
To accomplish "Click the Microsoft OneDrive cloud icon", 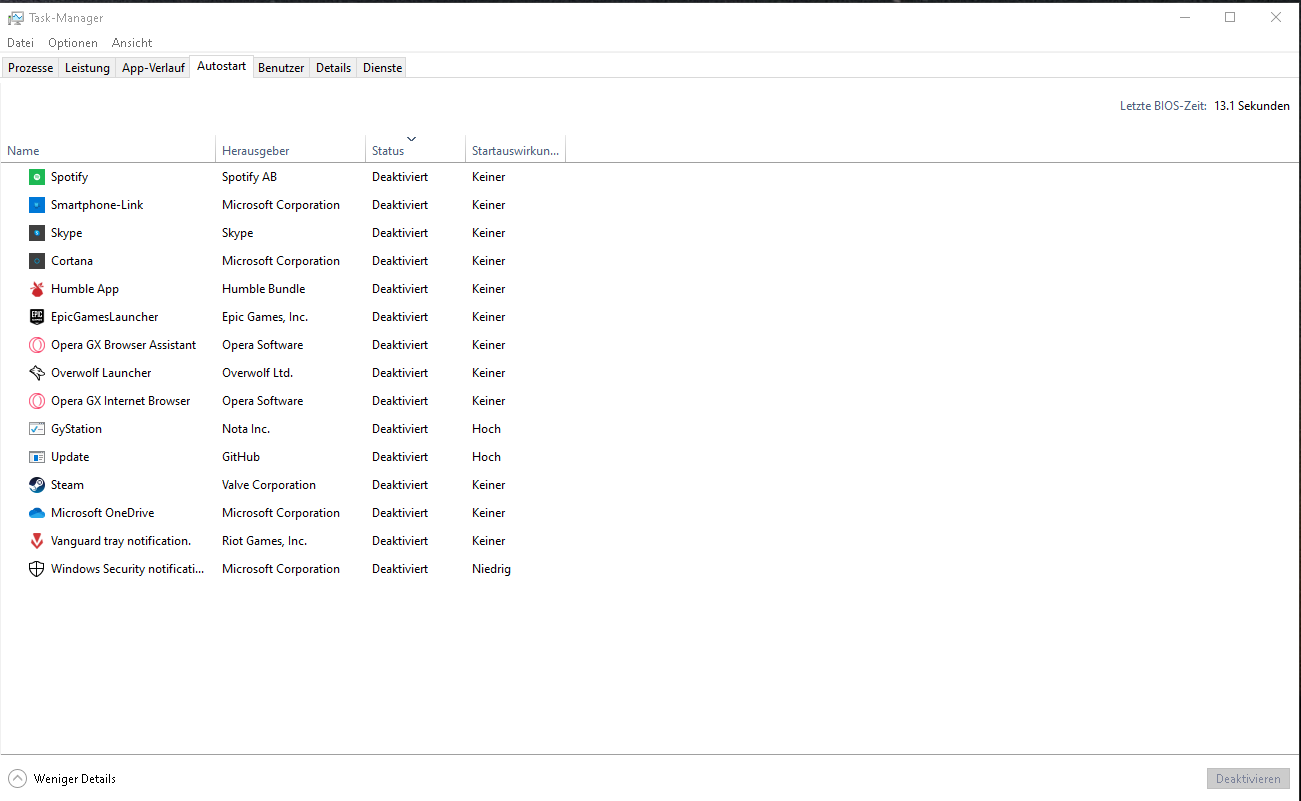I will click(x=37, y=513).
